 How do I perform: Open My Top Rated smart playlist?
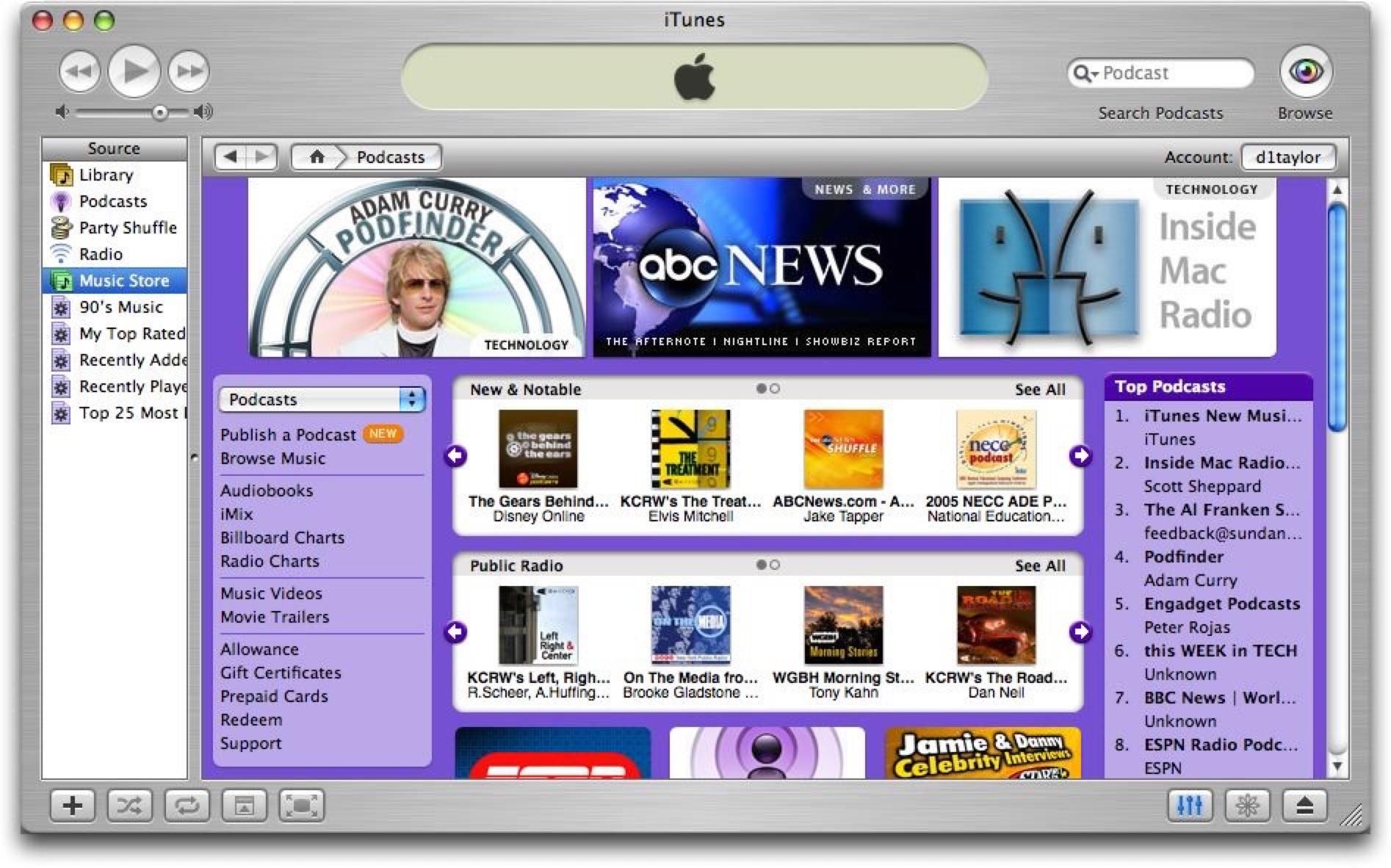pos(115,333)
